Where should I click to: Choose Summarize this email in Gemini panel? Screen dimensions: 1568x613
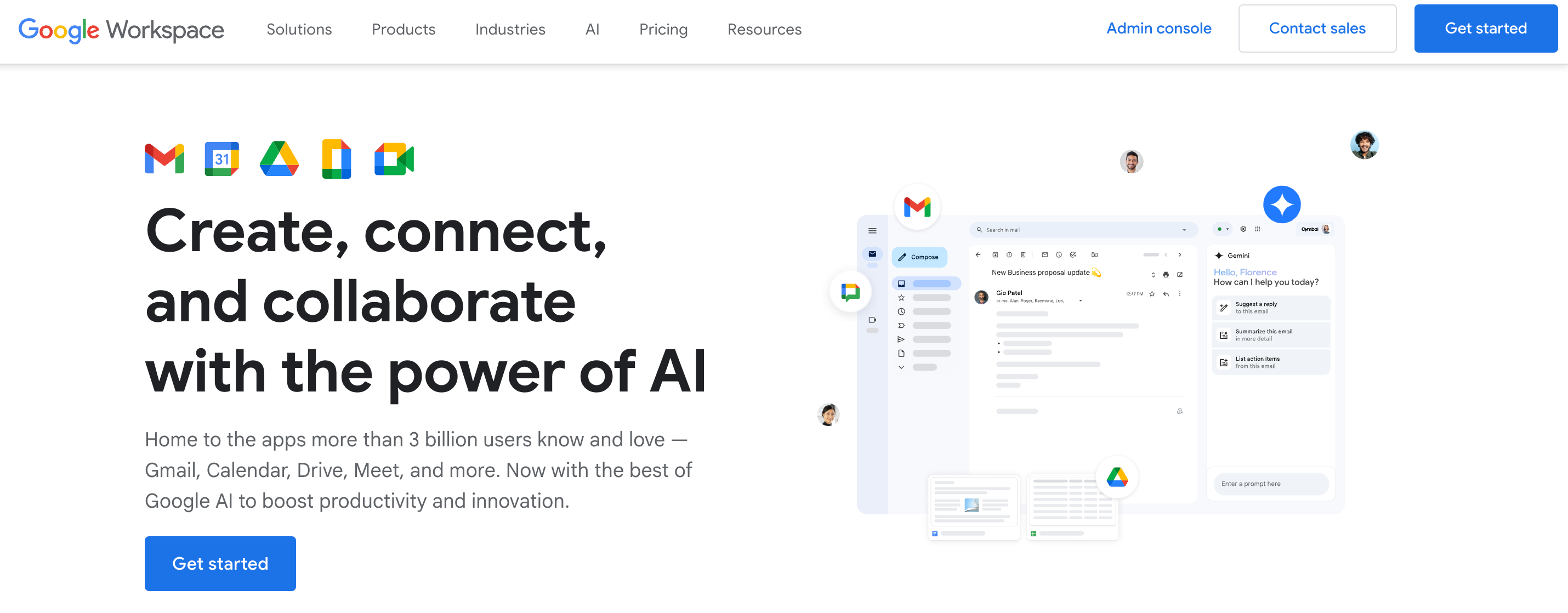1271,335
